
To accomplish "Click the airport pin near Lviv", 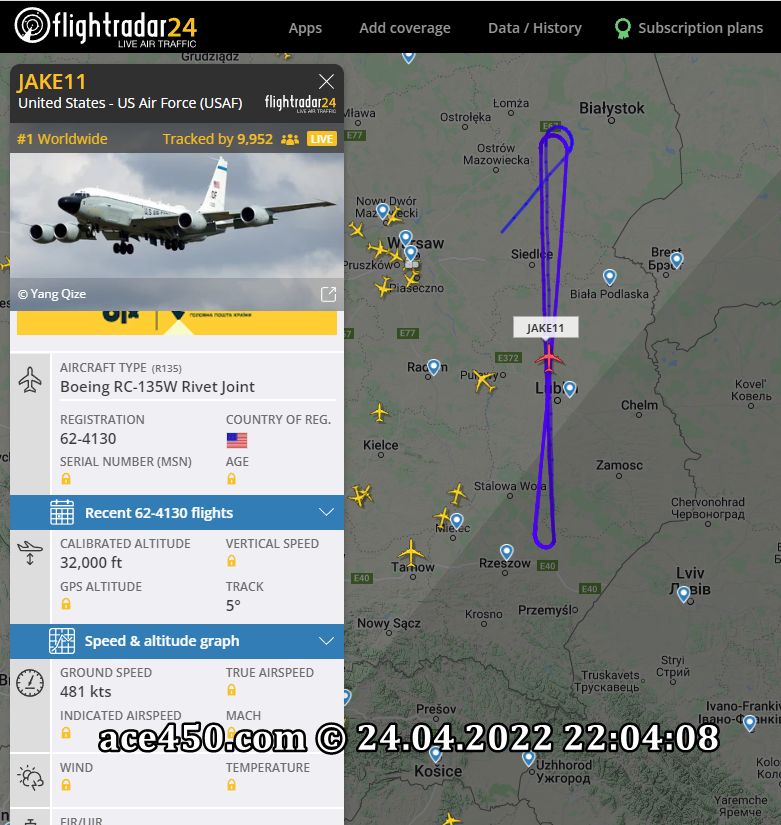I will pyautogui.click(x=683, y=594).
